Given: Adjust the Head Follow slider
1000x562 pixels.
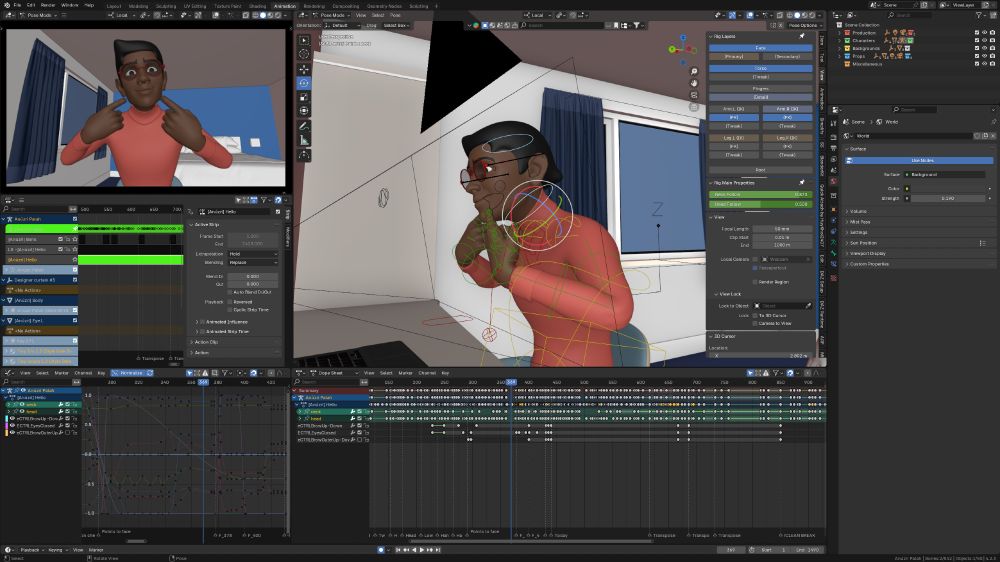Looking at the screenshot, I should [760, 203].
